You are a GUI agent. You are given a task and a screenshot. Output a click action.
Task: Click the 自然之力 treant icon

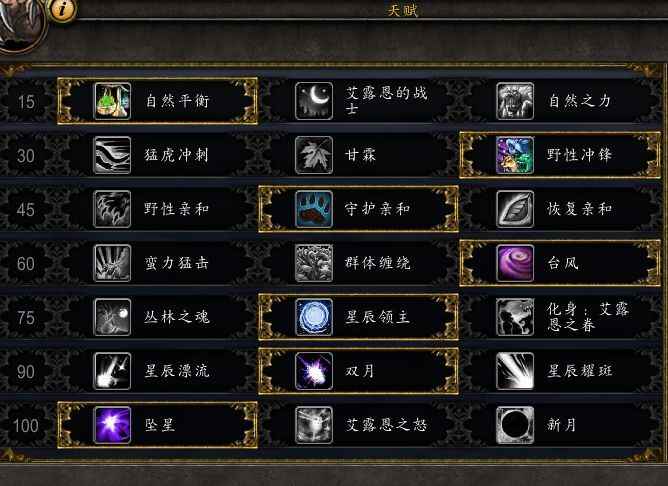(x=515, y=101)
